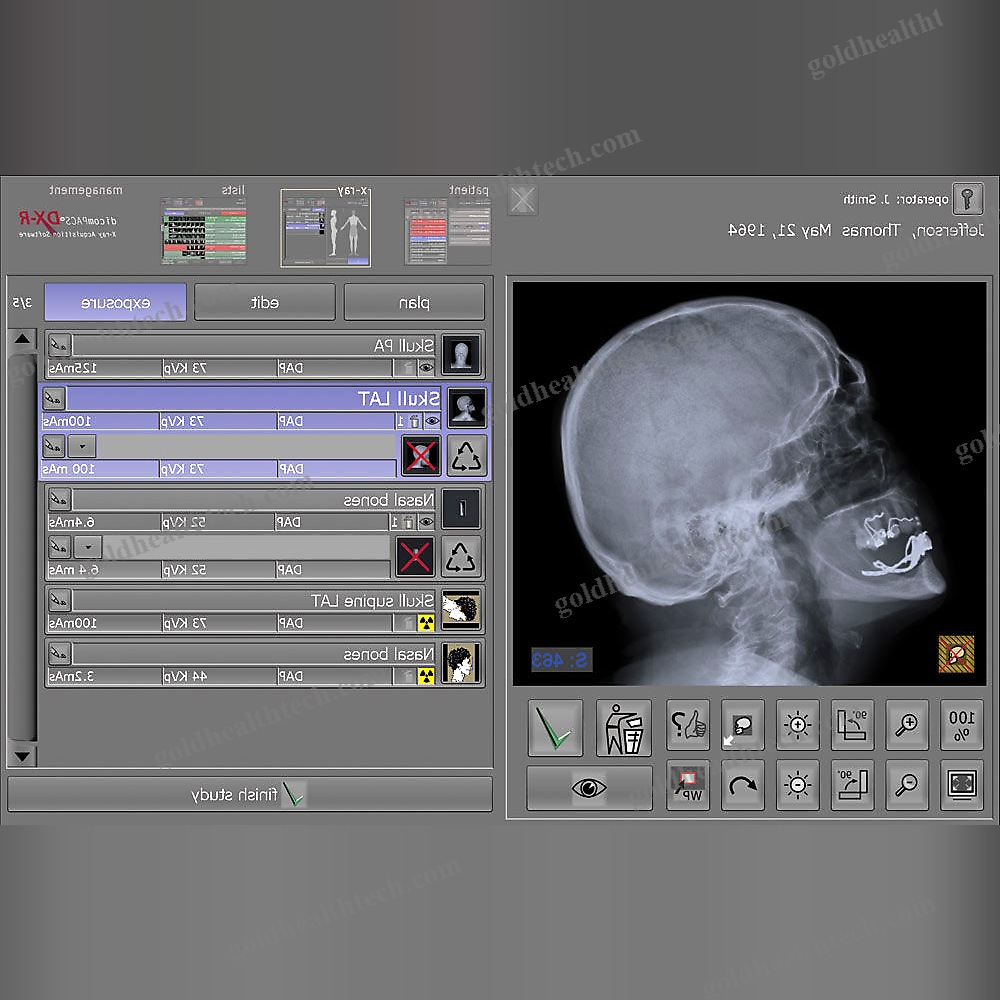Viewport: 1000px width, 1000px height.
Task: Click the trash icon in the Skull PA row
Action: (x=408, y=368)
